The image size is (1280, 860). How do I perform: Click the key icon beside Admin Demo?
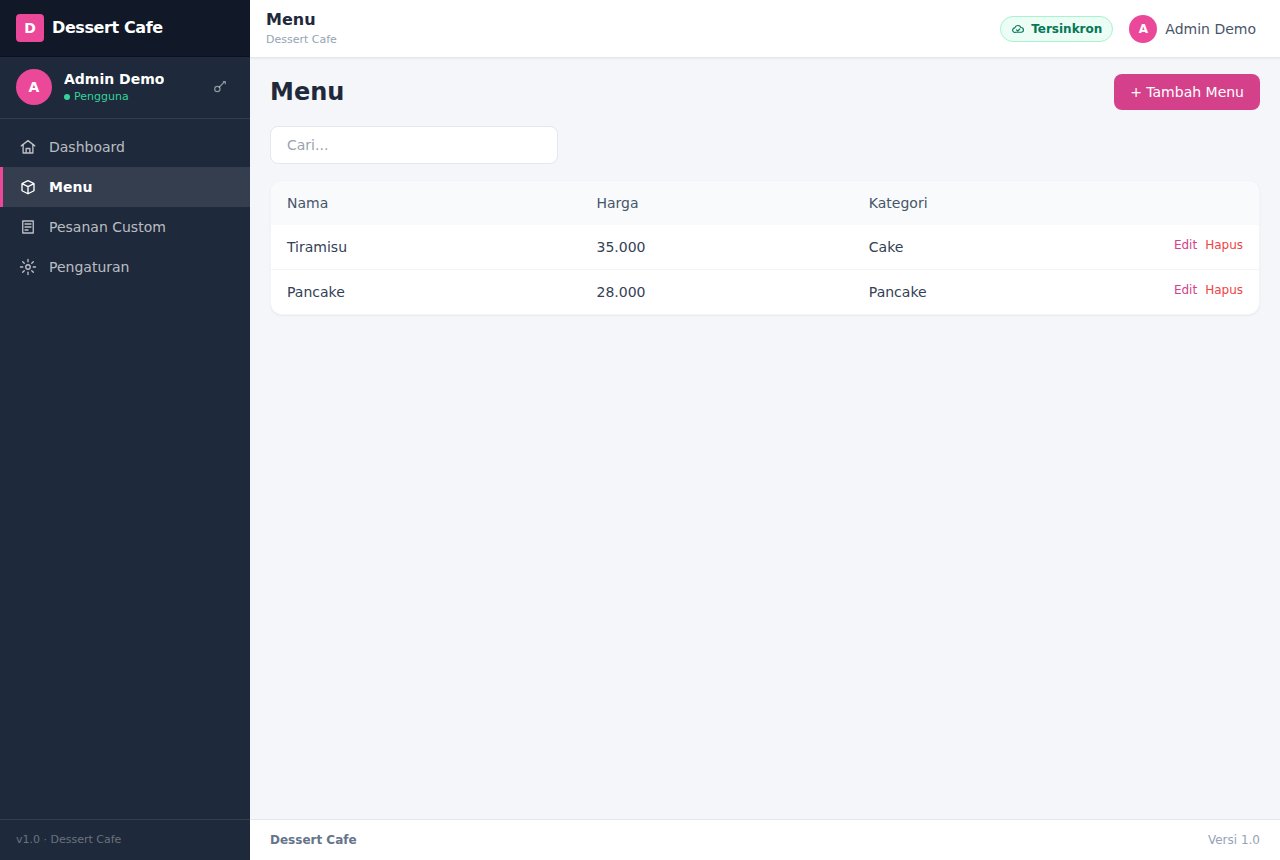point(220,87)
